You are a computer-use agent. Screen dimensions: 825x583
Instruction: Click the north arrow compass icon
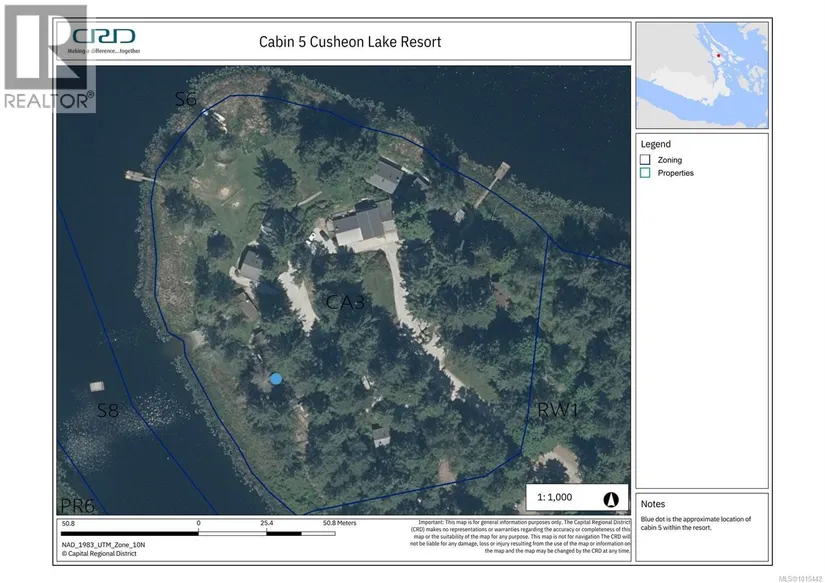coord(611,498)
